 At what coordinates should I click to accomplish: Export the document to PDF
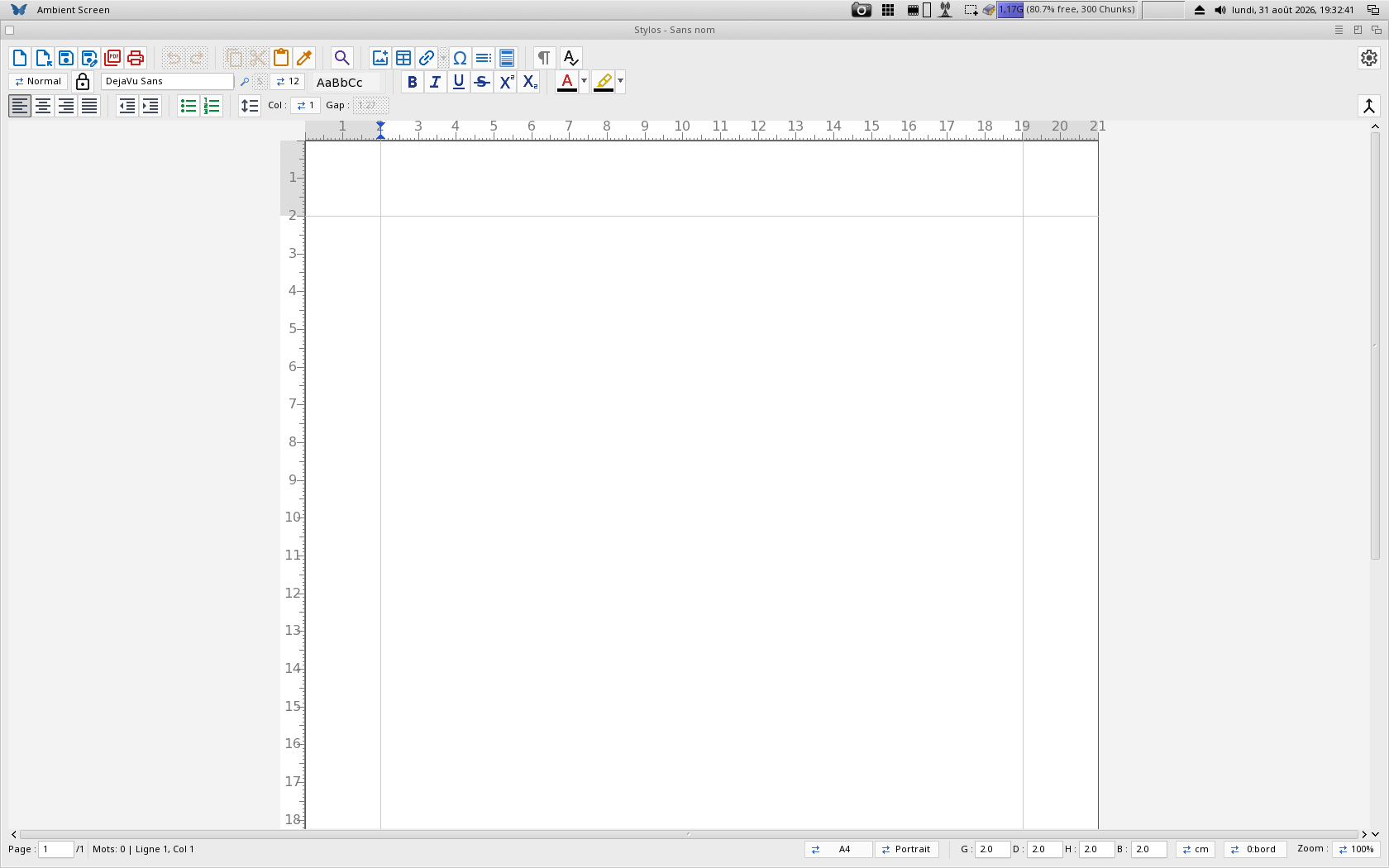[x=112, y=58]
